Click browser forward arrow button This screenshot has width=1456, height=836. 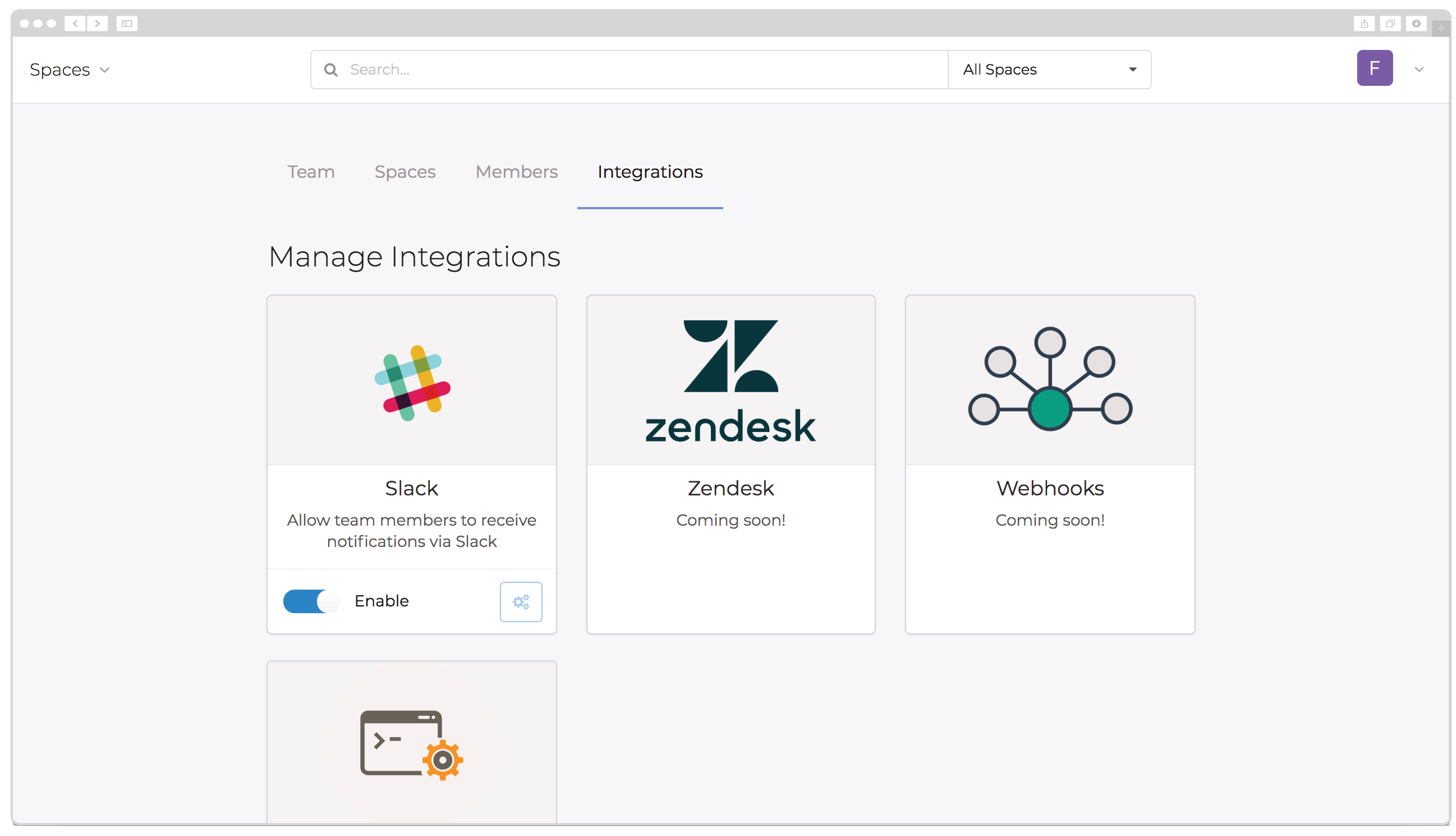point(98,24)
